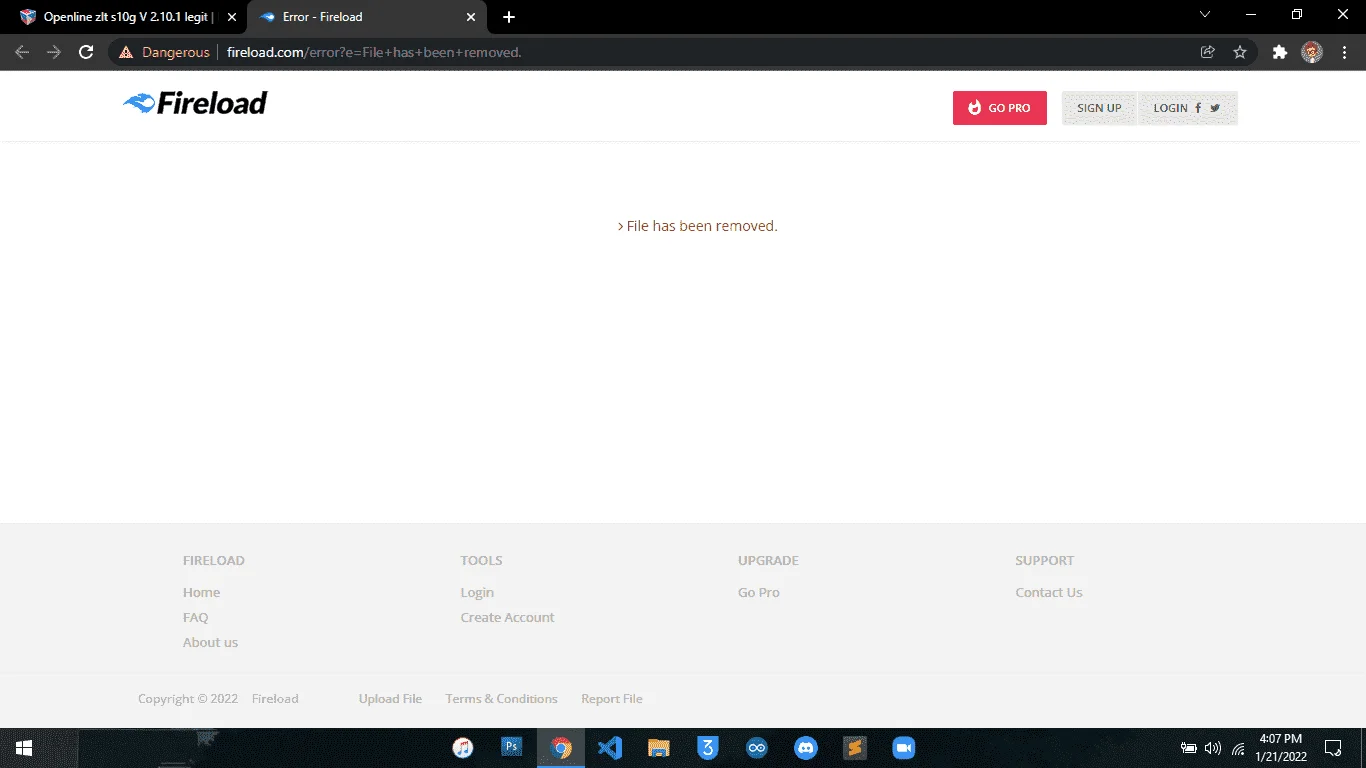Open the About us link
Image resolution: width=1366 pixels, height=768 pixels.
(210, 642)
